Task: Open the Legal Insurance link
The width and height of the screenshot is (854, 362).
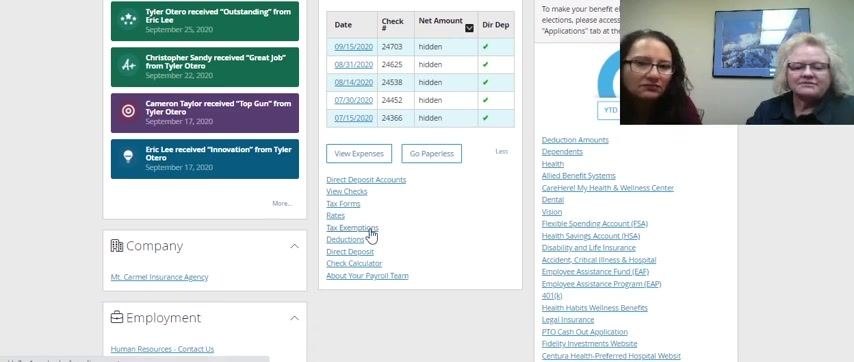Action: pos(568,320)
